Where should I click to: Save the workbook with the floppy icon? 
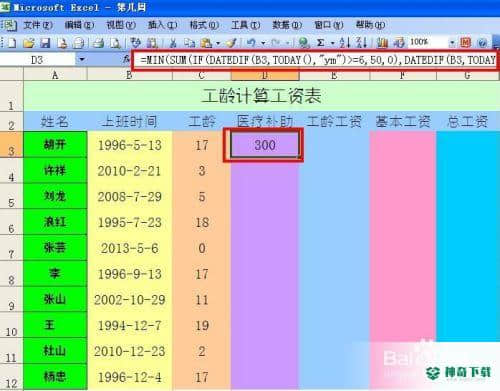pyautogui.click(x=45, y=43)
